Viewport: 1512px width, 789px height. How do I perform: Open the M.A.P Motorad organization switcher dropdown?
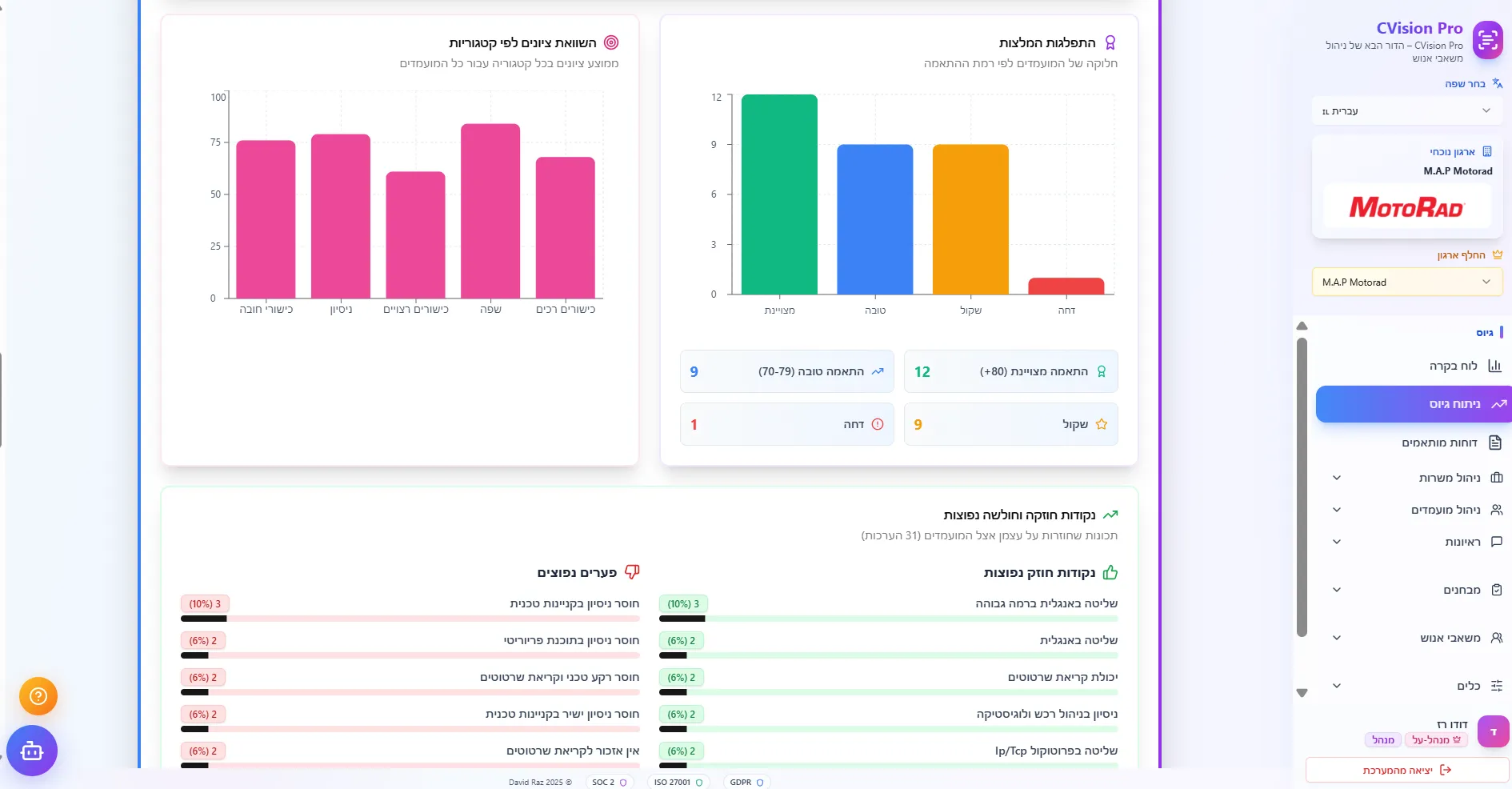1406,282
